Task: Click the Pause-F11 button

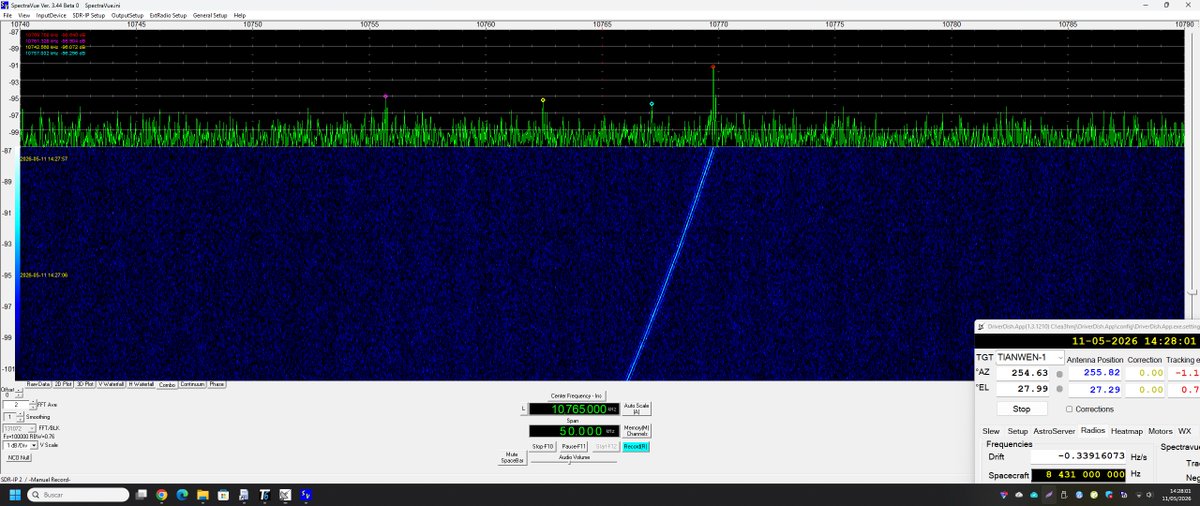Action: tap(574, 446)
